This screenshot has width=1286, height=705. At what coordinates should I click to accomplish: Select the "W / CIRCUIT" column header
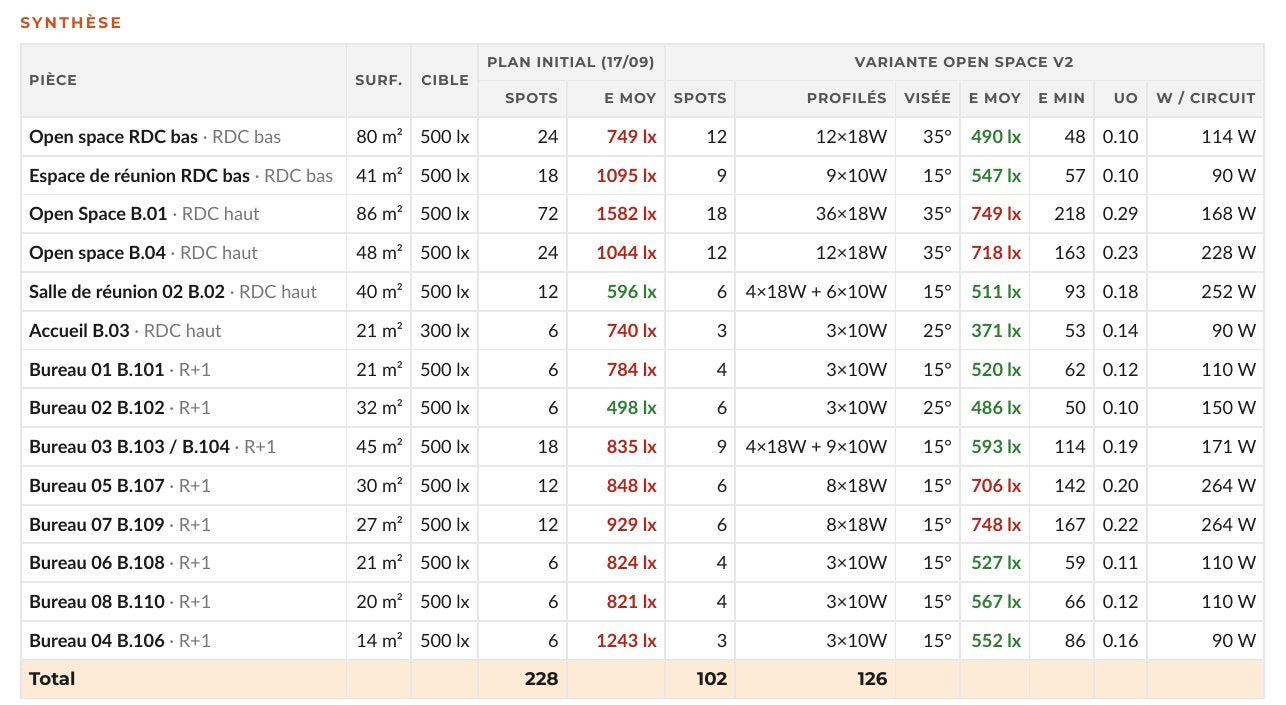click(1206, 98)
